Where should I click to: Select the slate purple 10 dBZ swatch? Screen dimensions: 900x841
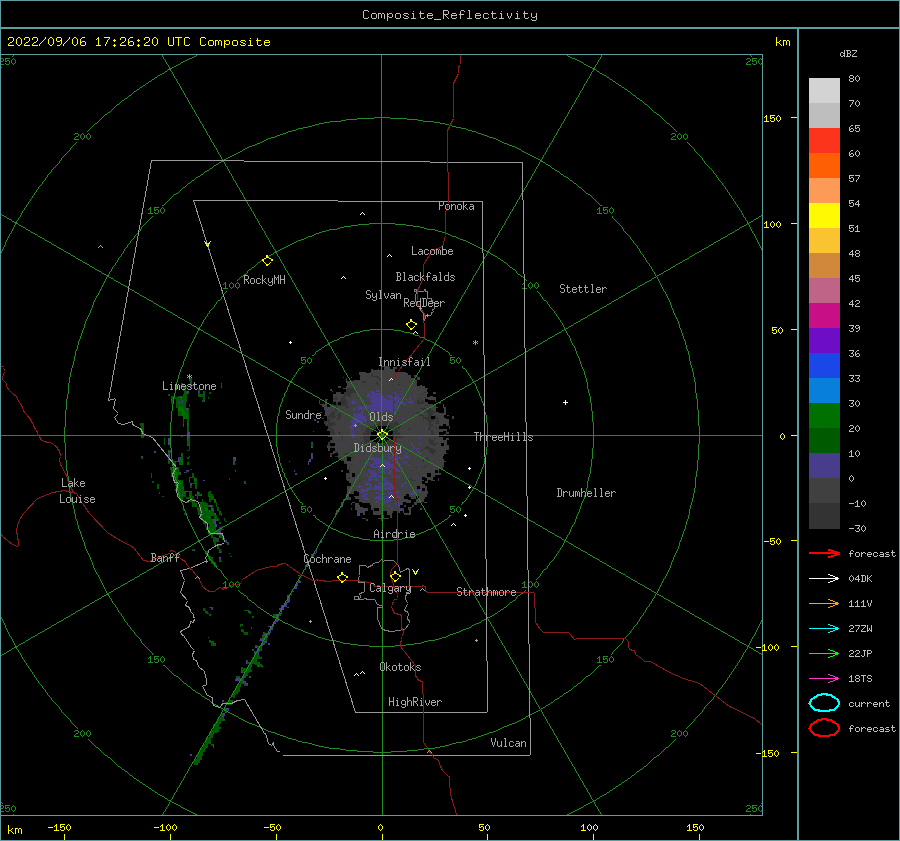point(824,465)
